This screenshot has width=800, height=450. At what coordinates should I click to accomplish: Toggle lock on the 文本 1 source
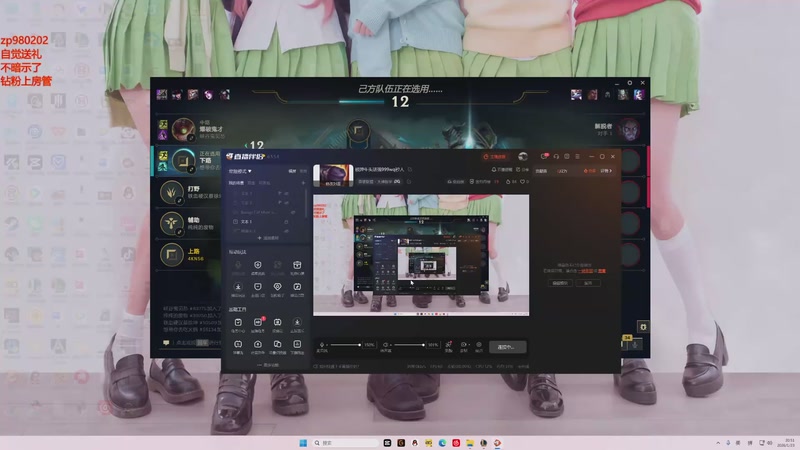click(286, 222)
